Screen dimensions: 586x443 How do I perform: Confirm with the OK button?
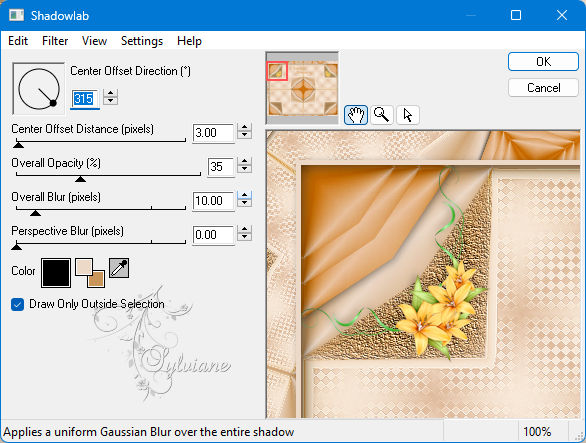coord(543,62)
